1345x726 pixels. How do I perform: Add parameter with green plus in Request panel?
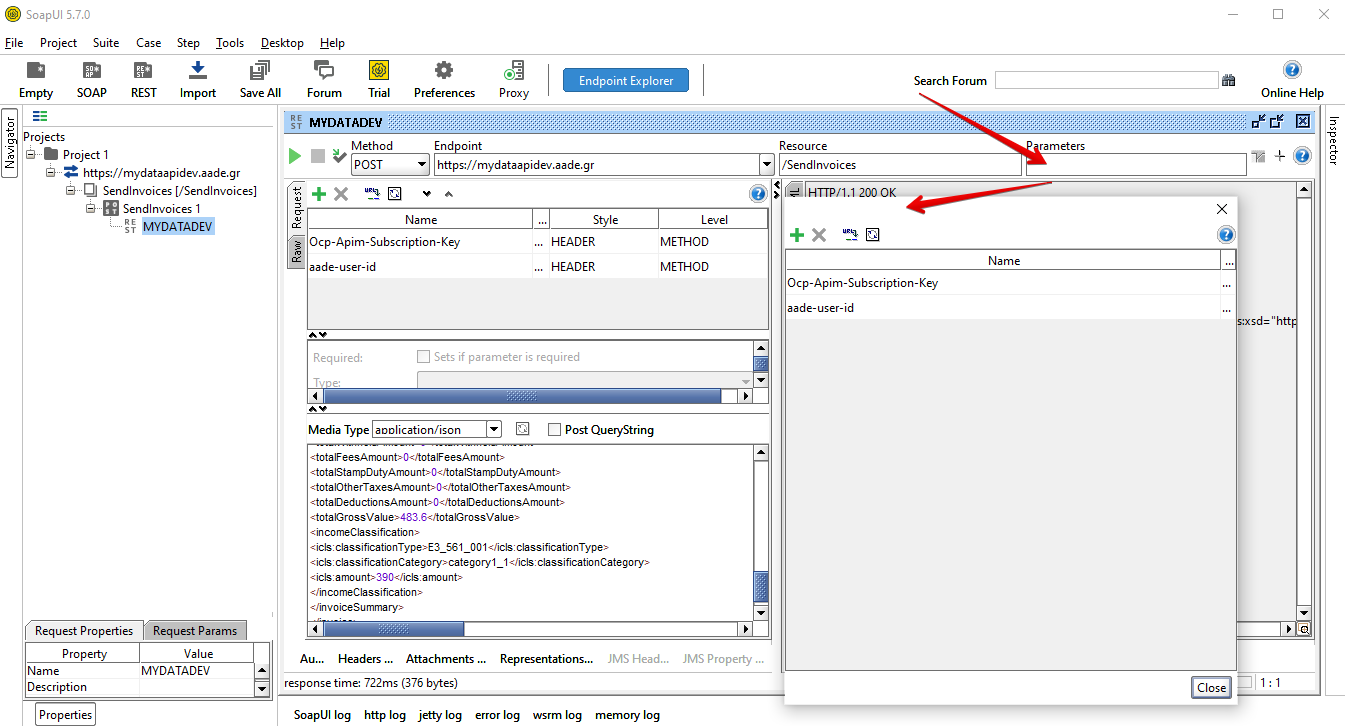[319, 194]
